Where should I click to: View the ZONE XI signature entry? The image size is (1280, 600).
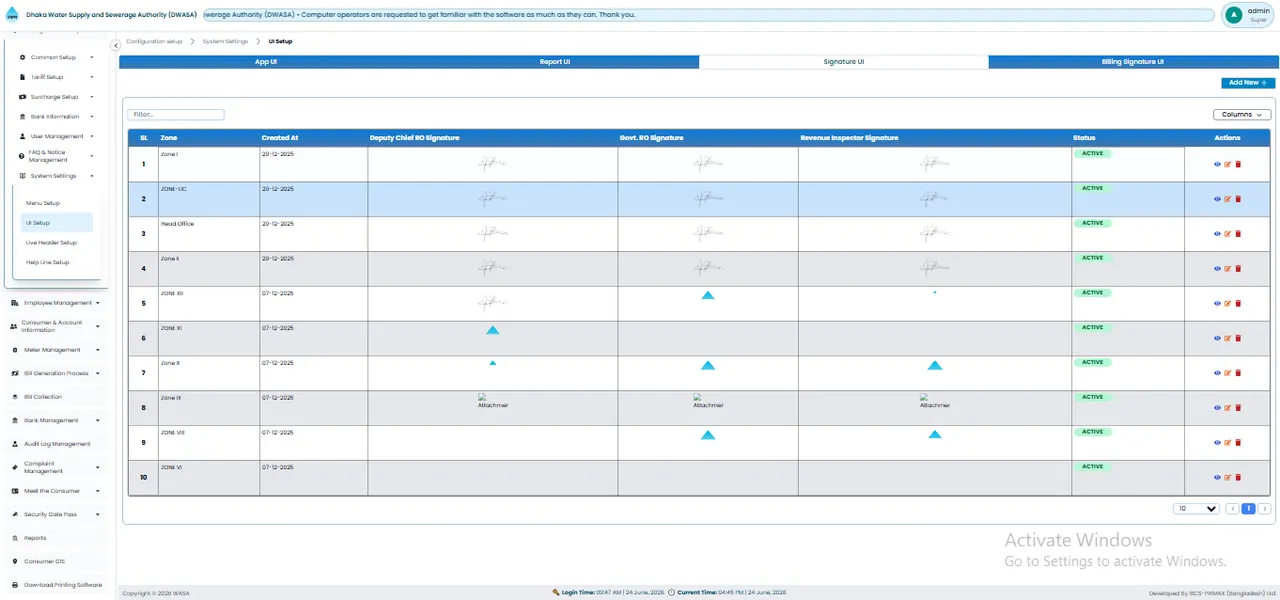pyautogui.click(x=1217, y=338)
